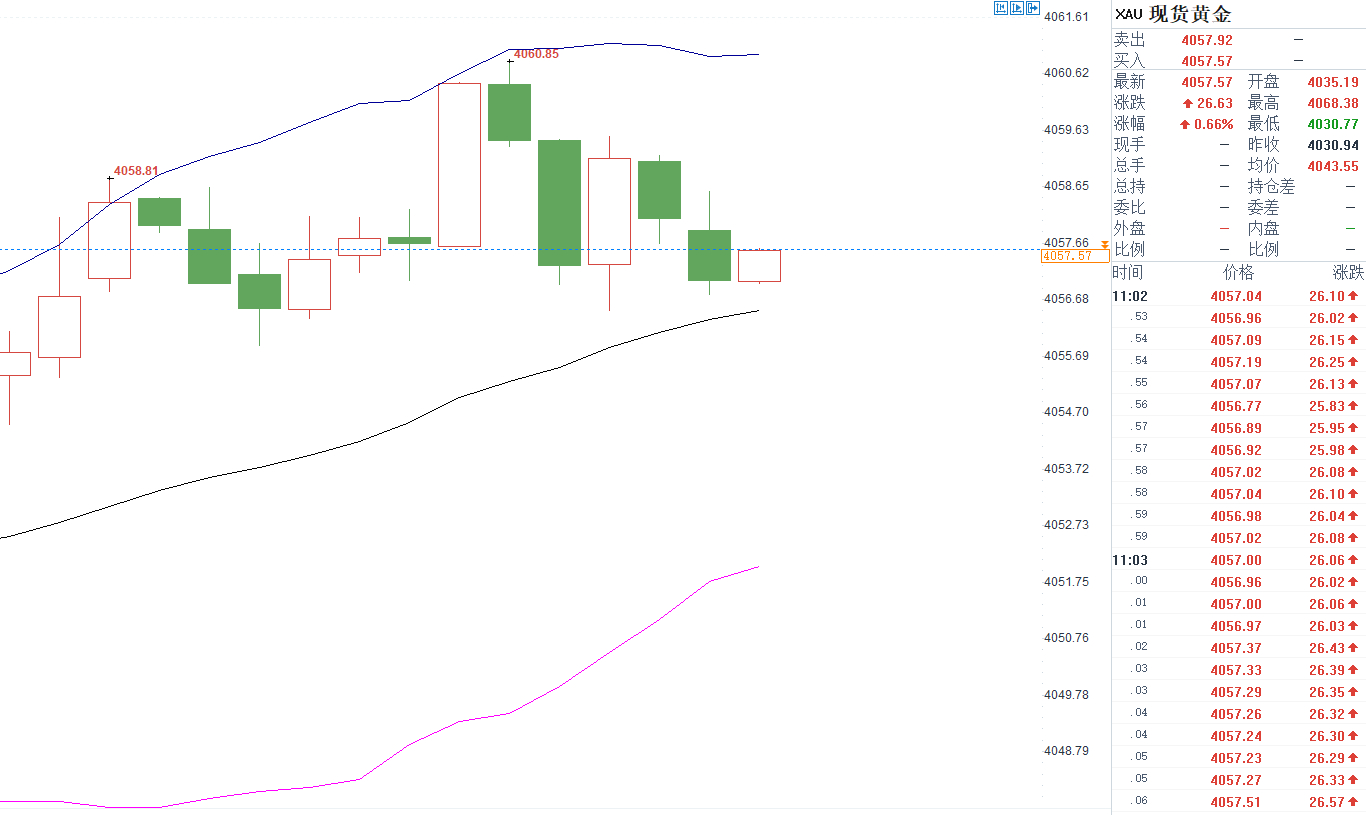1366x815 pixels.
Task: Click the 4059.63 price axis label
Action: (1066, 130)
